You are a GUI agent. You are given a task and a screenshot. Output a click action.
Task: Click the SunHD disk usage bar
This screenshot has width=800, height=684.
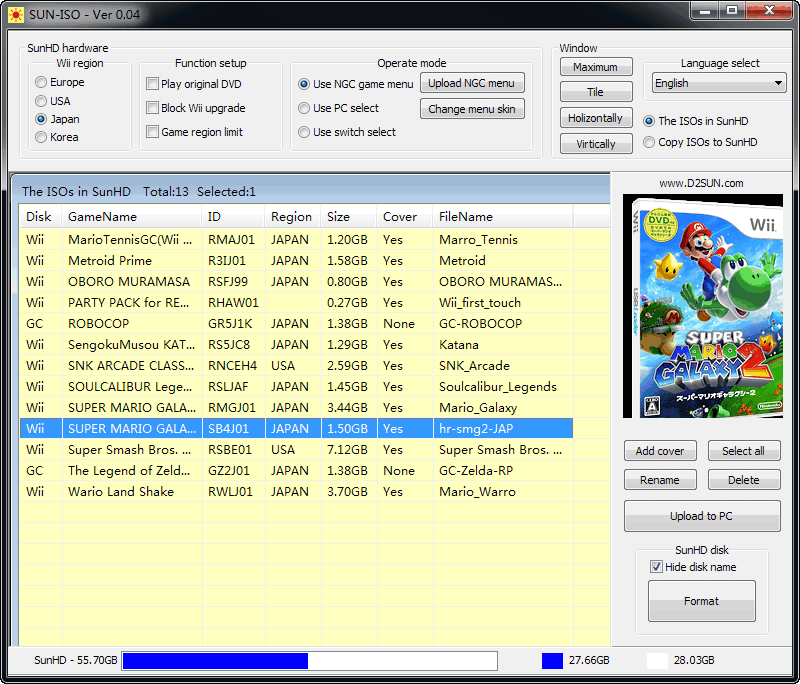(310, 661)
